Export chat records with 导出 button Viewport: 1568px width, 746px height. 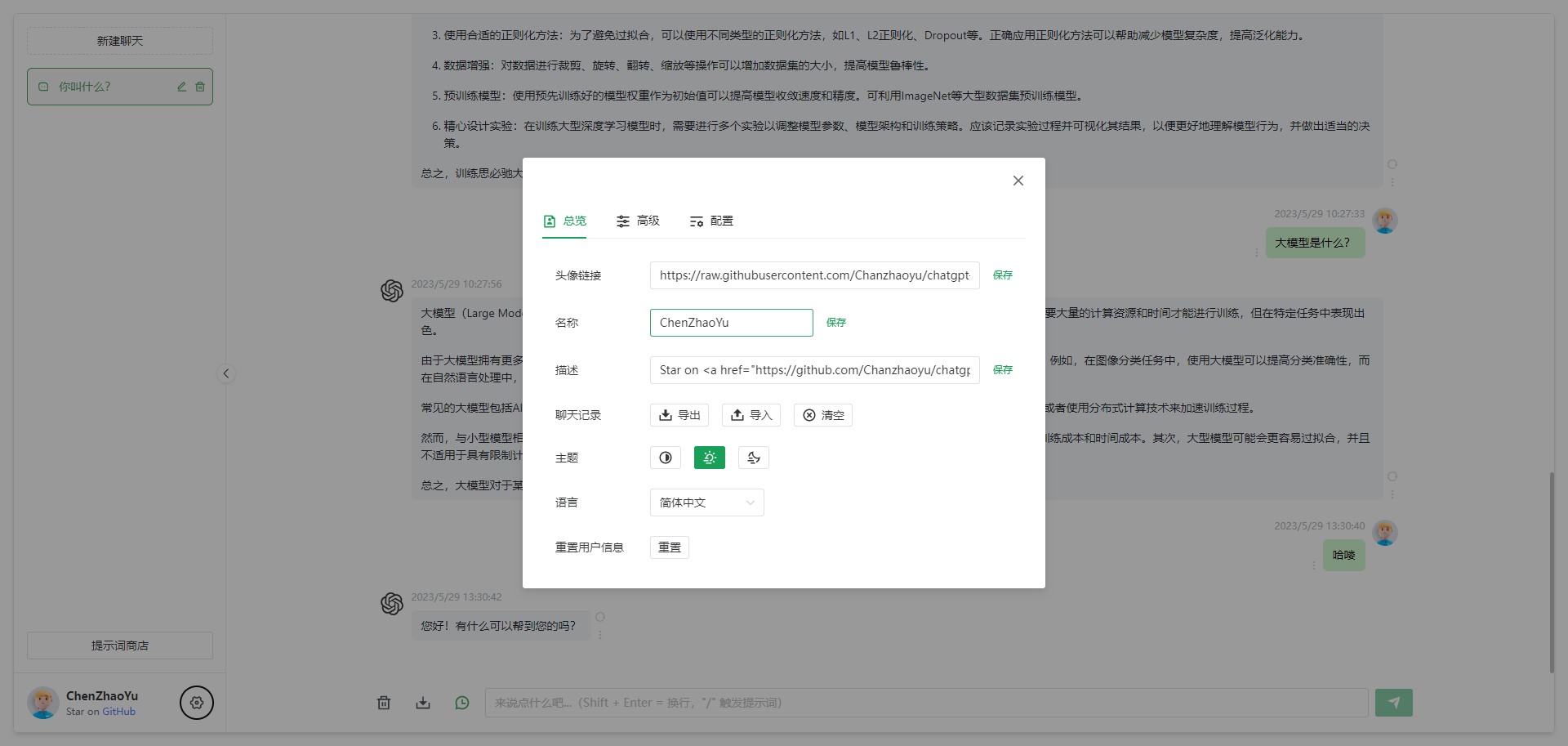(x=679, y=415)
